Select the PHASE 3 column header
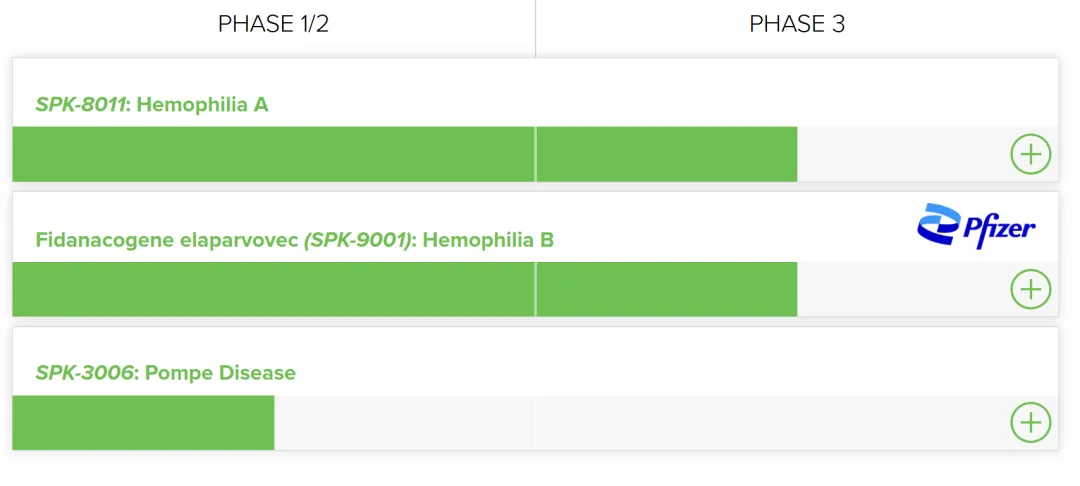The image size is (1080, 486). (x=797, y=24)
